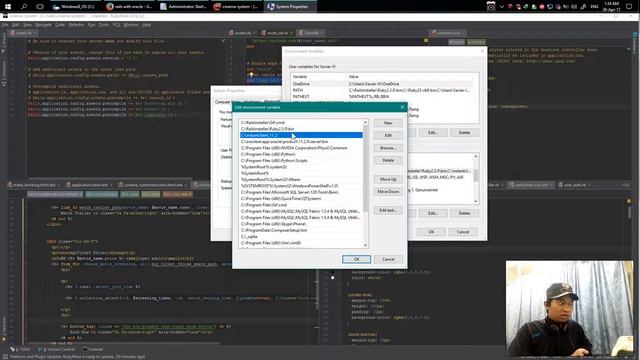Select the Skype\Phone path entry

pos(301,224)
